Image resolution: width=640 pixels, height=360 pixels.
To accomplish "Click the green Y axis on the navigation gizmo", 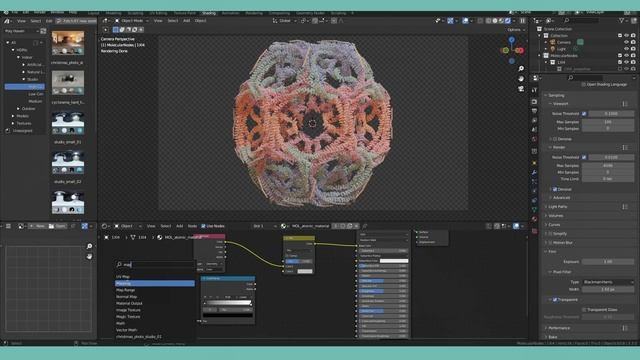I will coord(505,50).
